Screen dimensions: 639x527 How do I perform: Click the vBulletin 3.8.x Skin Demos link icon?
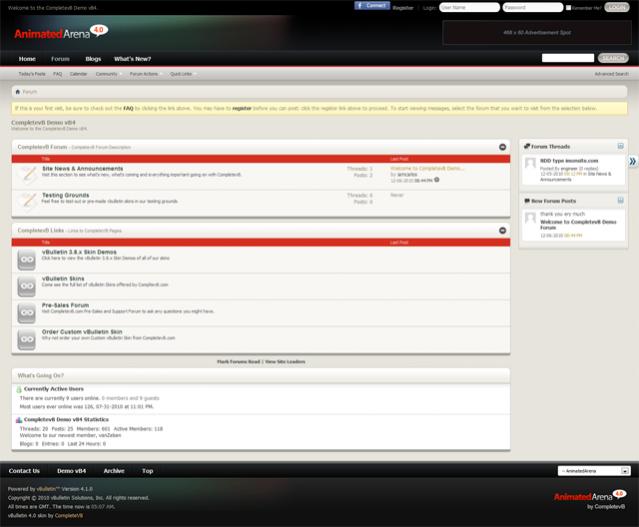click(x=26, y=260)
